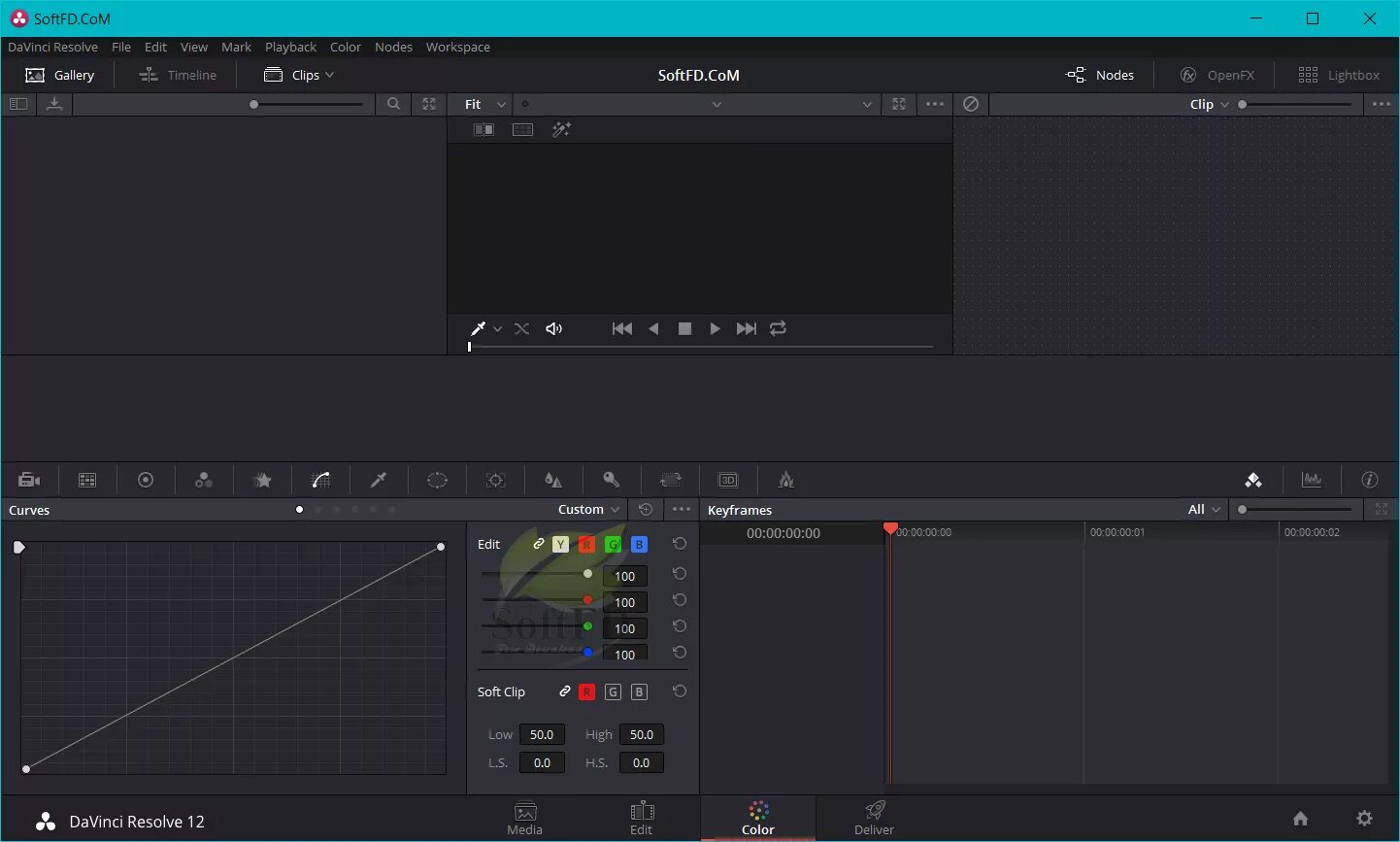Open the Sizing palette

coord(670,480)
